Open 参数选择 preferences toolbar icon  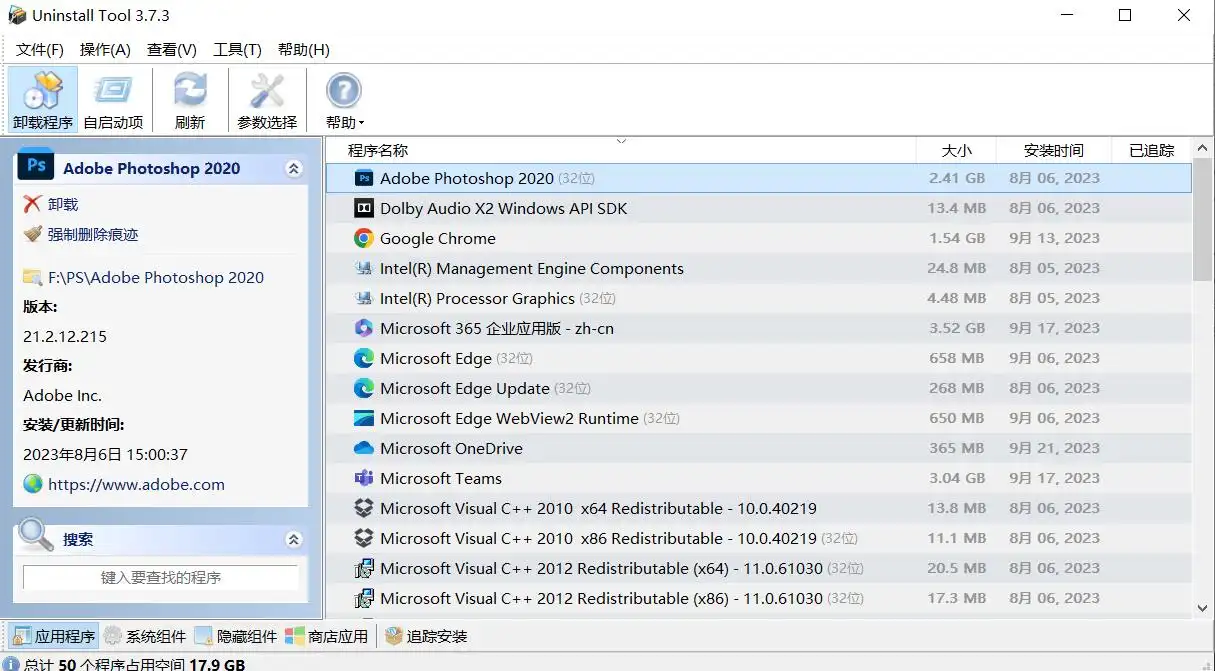[x=267, y=101]
